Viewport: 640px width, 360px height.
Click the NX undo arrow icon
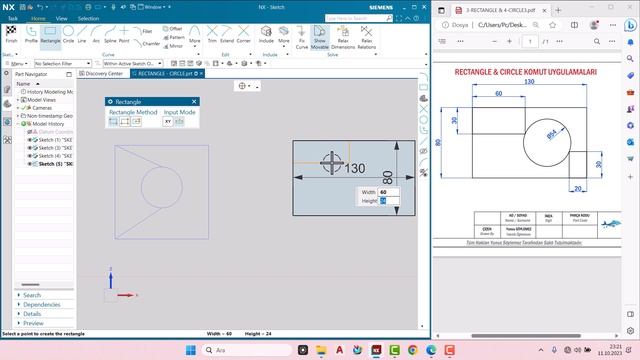(x=40, y=7)
